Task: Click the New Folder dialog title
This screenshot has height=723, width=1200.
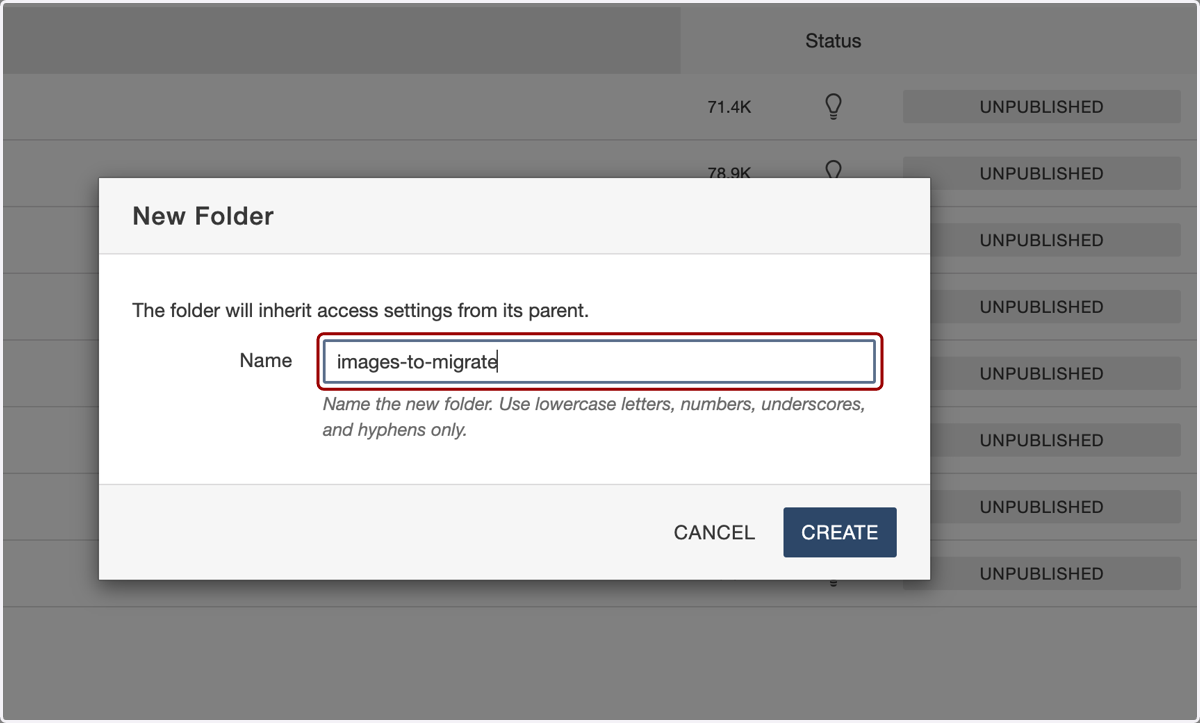Action: (203, 216)
